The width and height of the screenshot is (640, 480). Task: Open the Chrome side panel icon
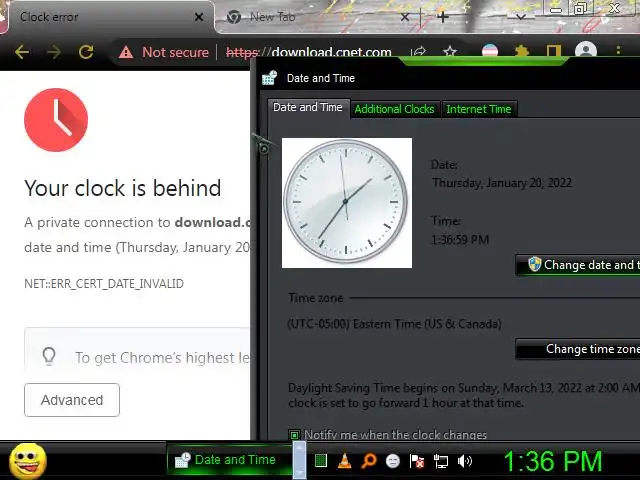553,51
